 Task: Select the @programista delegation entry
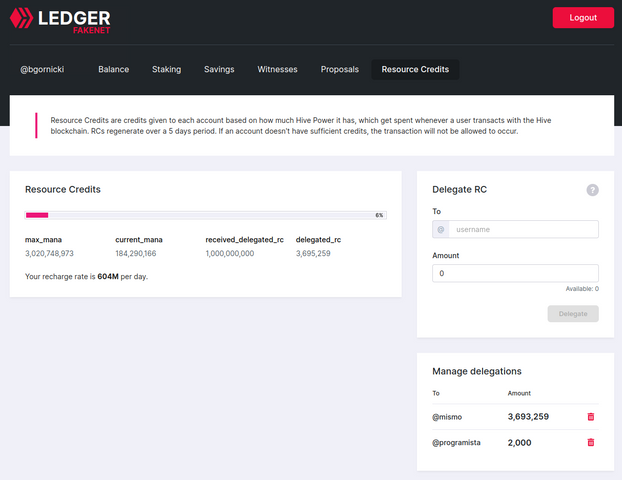tap(456, 442)
